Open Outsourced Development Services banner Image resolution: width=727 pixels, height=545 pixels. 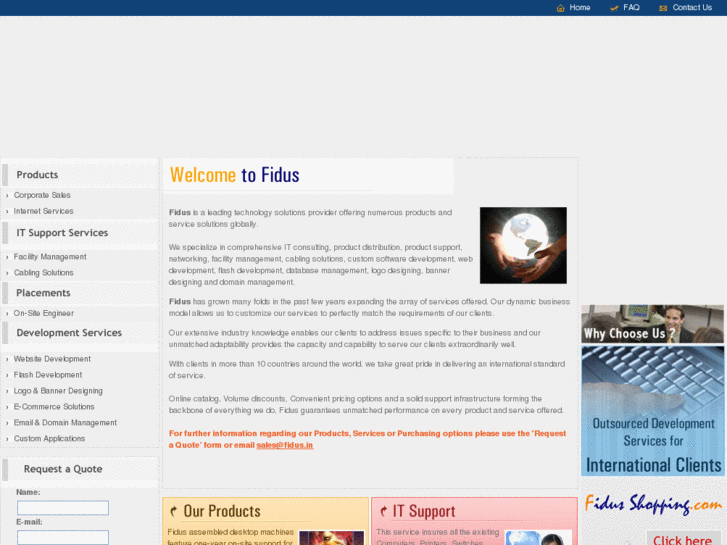tap(652, 411)
